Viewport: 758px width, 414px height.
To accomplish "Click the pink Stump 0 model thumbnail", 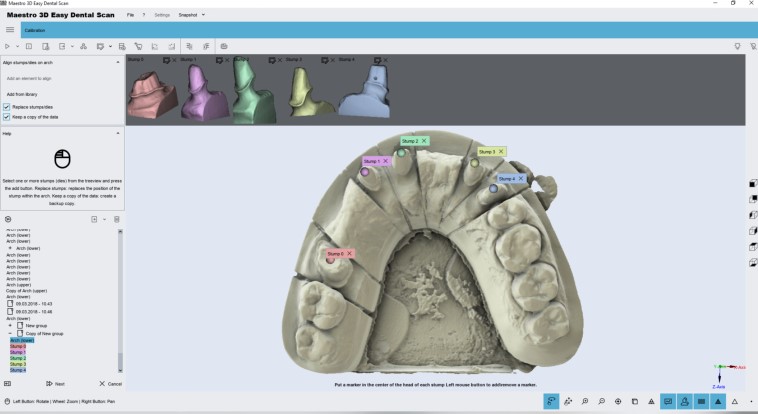I will click(x=152, y=94).
